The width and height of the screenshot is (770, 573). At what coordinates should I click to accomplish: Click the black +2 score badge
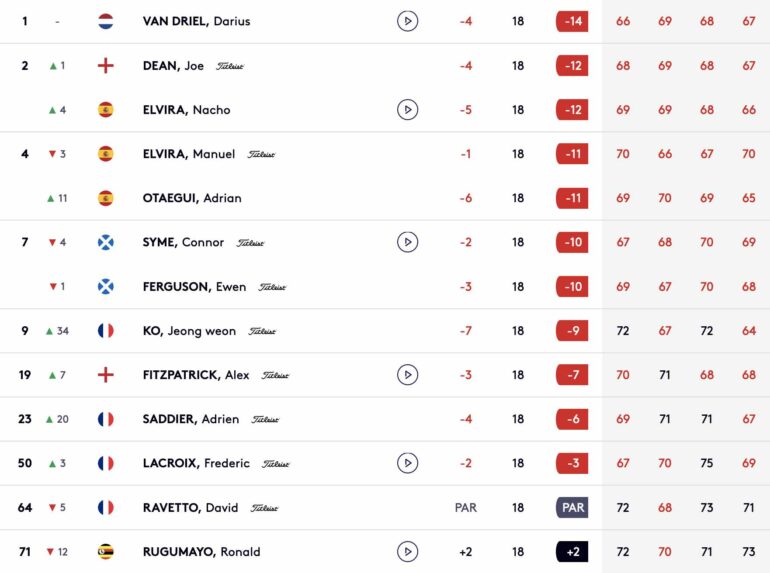(x=572, y=551)
